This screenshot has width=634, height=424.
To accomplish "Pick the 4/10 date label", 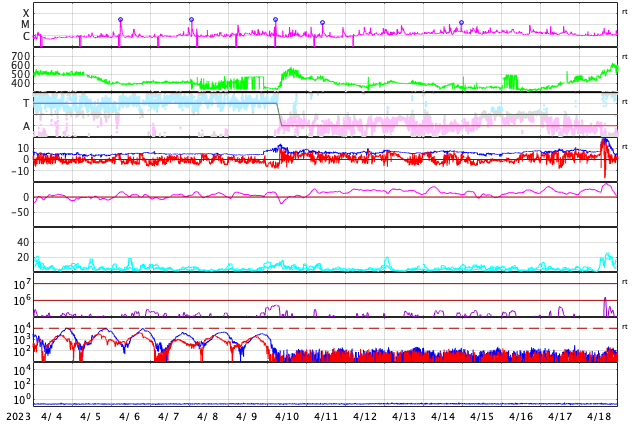I will pos(287,416).
